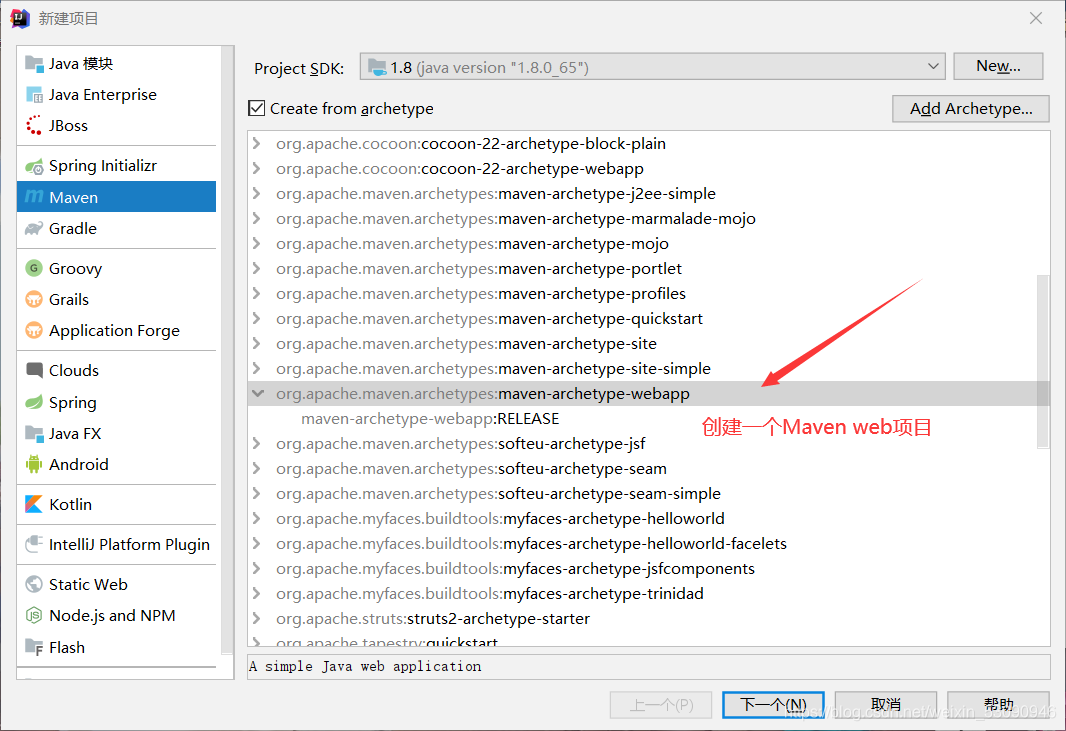Select maven-archetype-marmalade-mojo row
The width and height of the screenshot is (1066, 731).
(x=649, y=218)
